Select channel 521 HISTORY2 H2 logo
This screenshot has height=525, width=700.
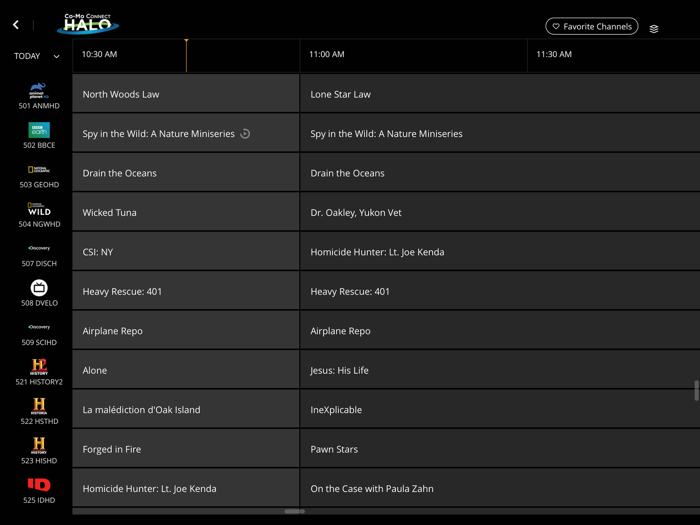pos(39,367)
